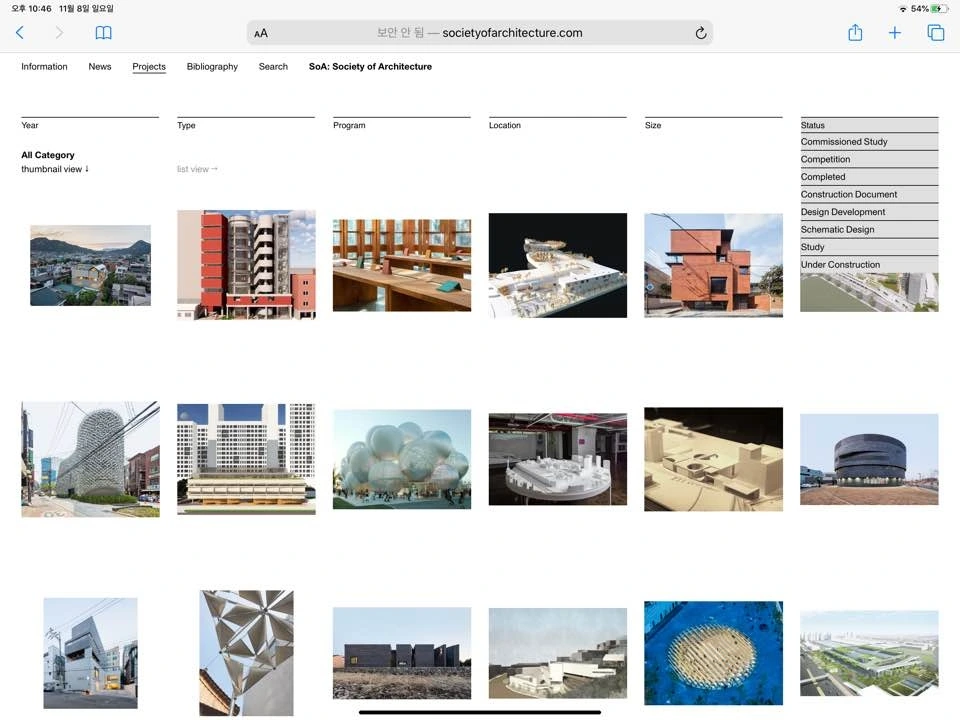
Task: Open the Information menu item
Action: click(x=44, y=66)
